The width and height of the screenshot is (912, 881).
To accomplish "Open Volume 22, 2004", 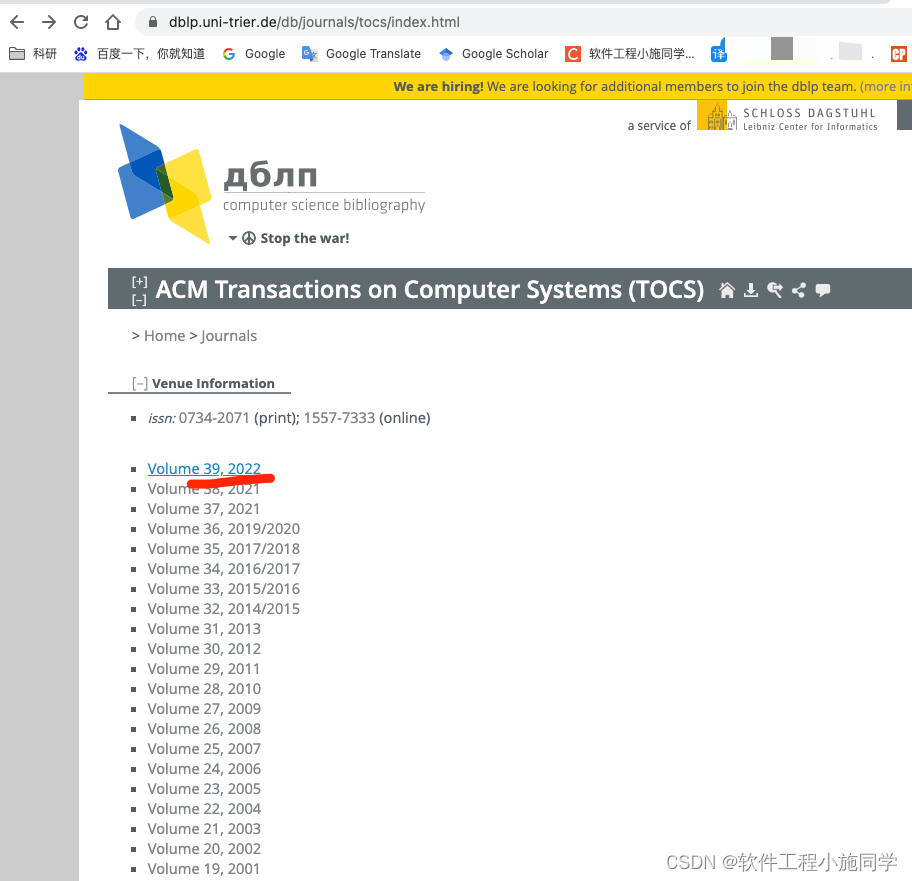I will (x=204, y=809).
